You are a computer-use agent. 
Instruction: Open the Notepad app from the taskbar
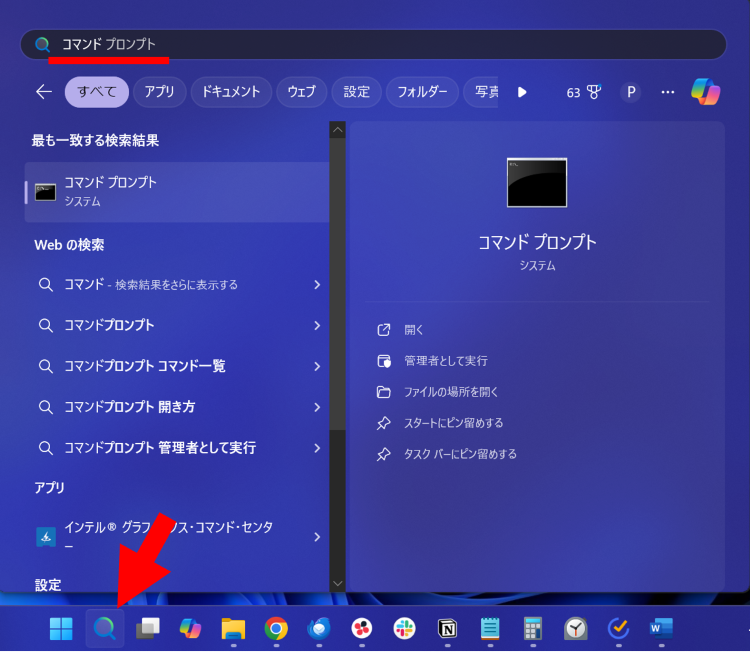coord(490,628)
